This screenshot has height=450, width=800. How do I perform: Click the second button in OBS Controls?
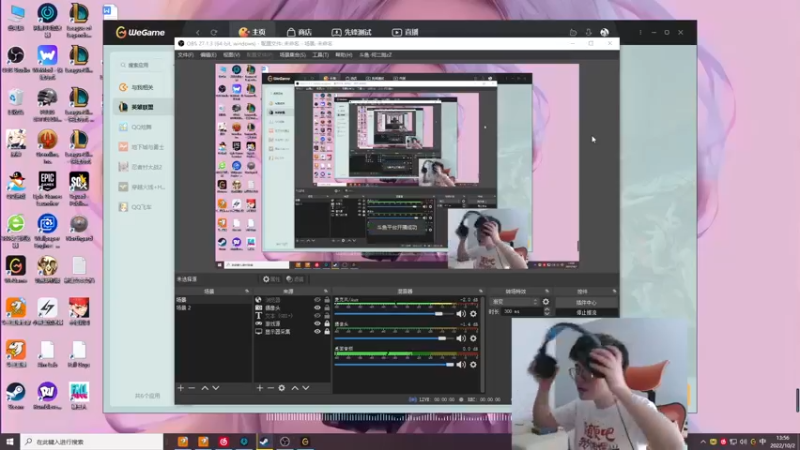pos(586,312)
